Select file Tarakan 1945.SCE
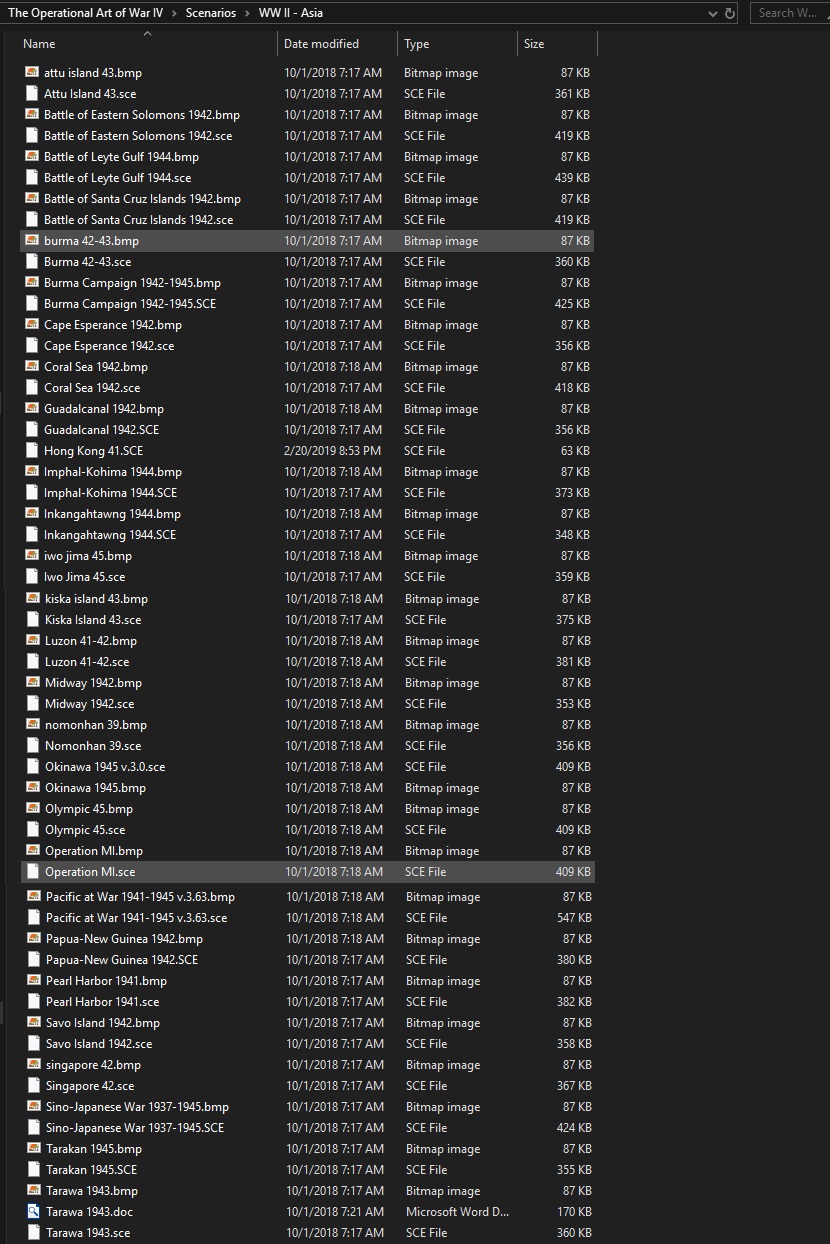The height and width of the screenshot is (1244, 830). click(92, 1170)
